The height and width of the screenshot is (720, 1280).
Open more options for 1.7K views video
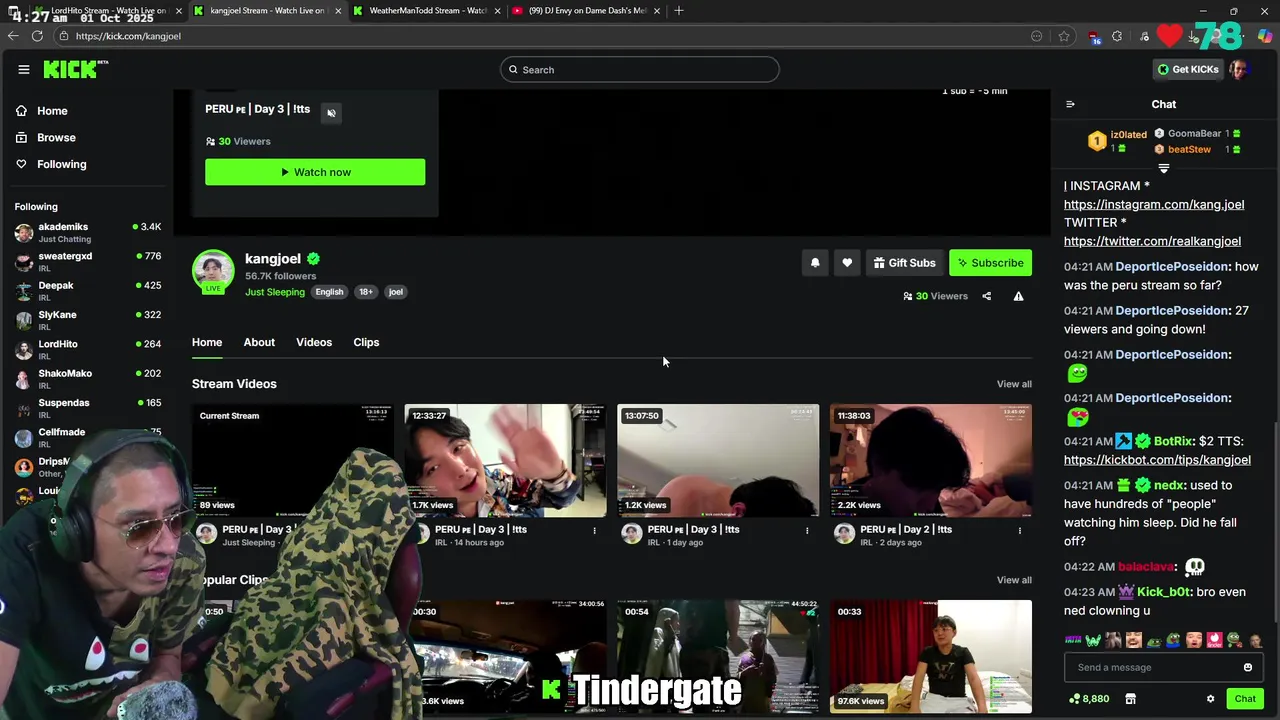[x=595, y=530]
